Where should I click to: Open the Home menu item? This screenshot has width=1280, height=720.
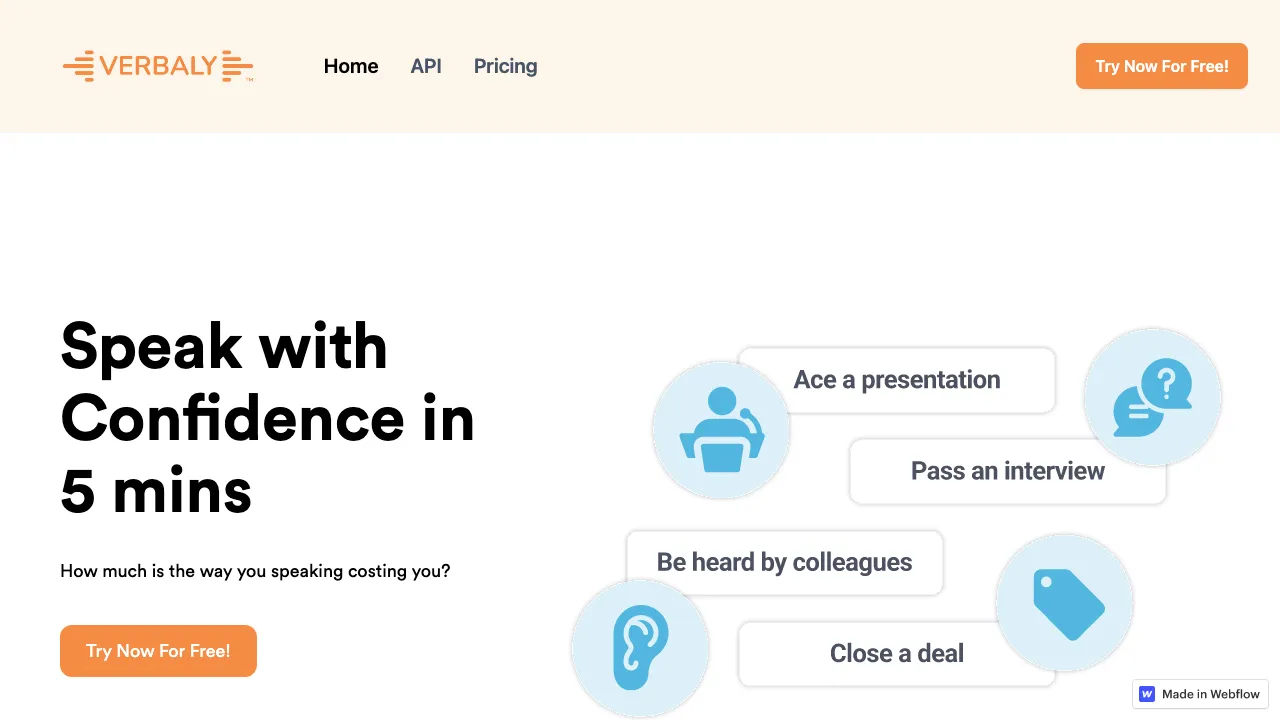351,66
